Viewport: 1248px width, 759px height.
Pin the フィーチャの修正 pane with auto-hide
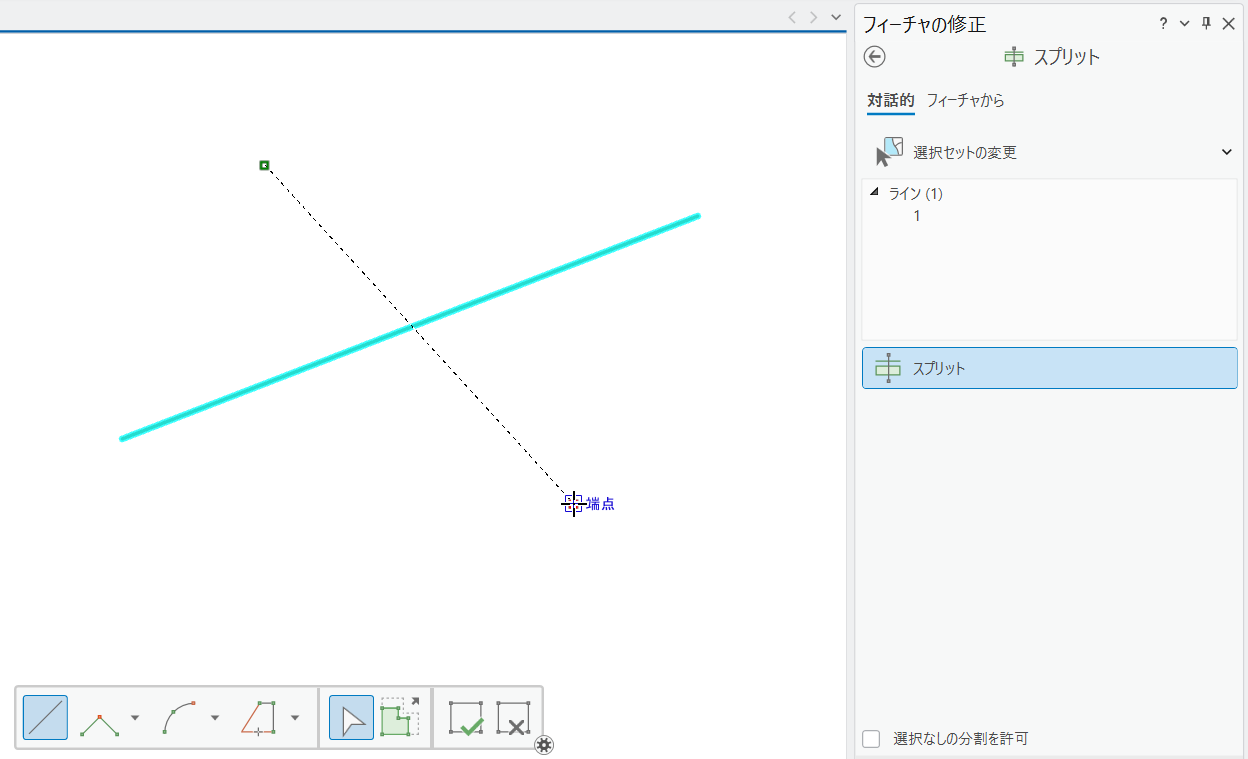[1206, 24]
